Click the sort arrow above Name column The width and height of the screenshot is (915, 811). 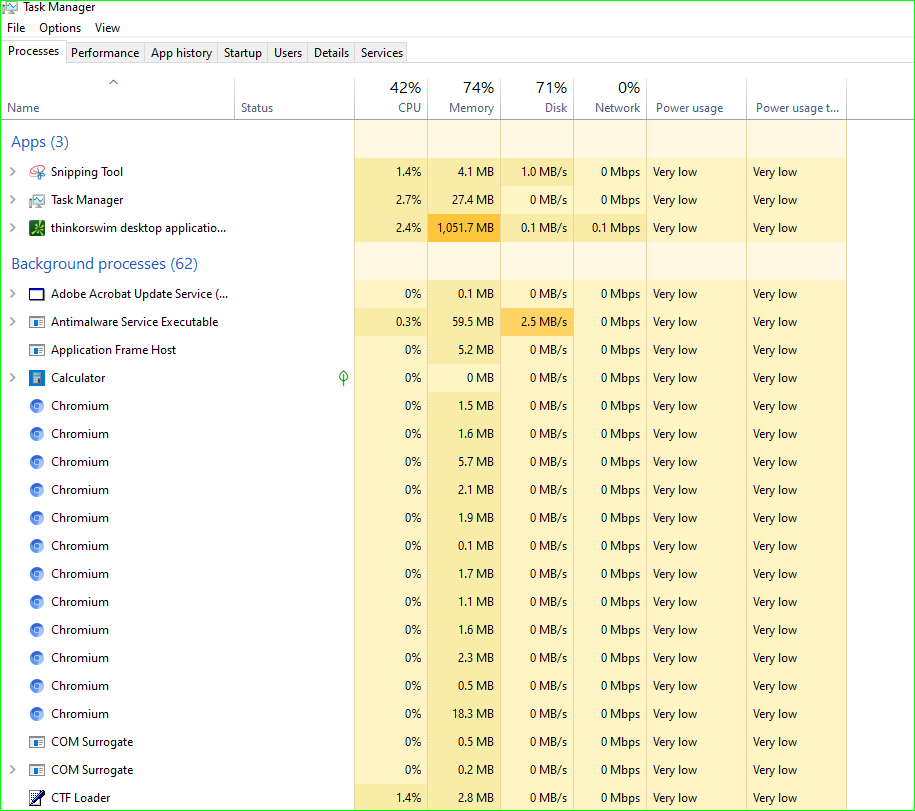click(x=114, y=82)
